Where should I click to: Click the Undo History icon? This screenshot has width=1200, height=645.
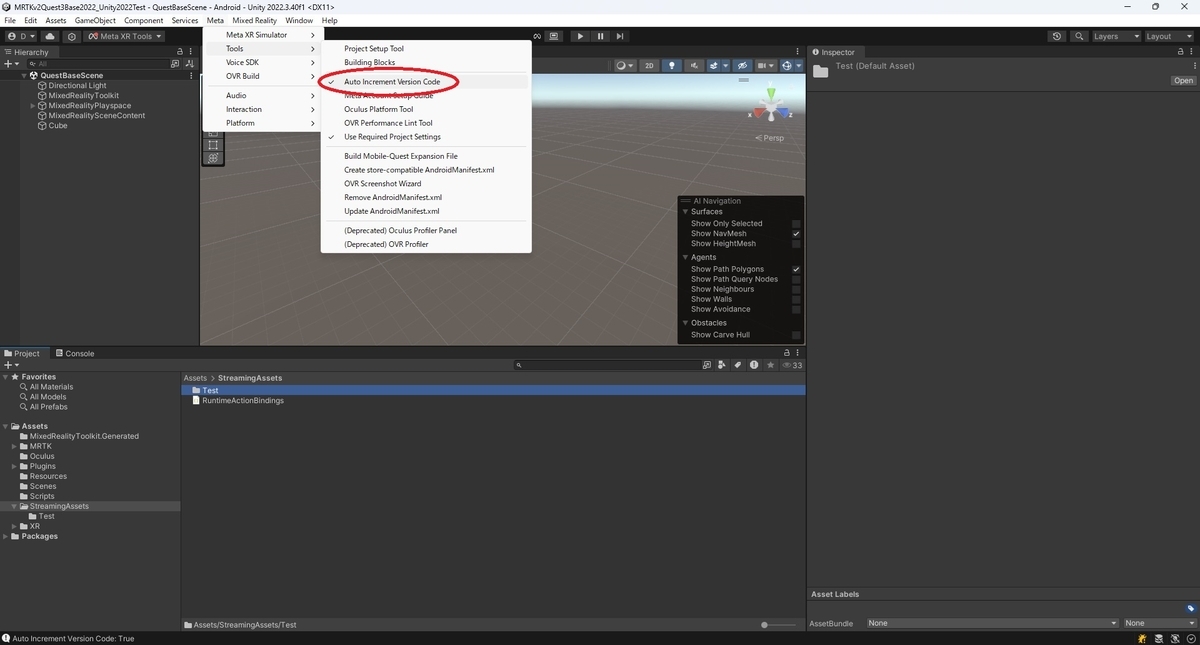click(1057, 36)
